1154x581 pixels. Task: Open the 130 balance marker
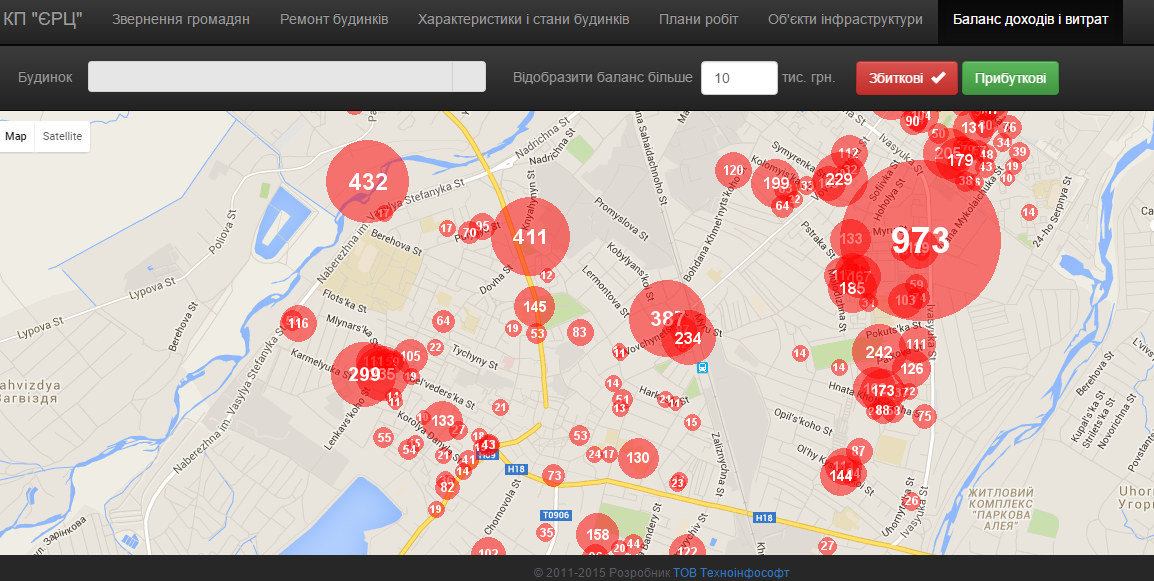tap(637, 458)
